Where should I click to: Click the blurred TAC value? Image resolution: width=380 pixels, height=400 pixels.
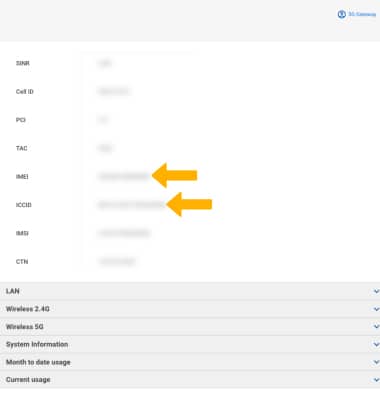click(x=105, y=148)
